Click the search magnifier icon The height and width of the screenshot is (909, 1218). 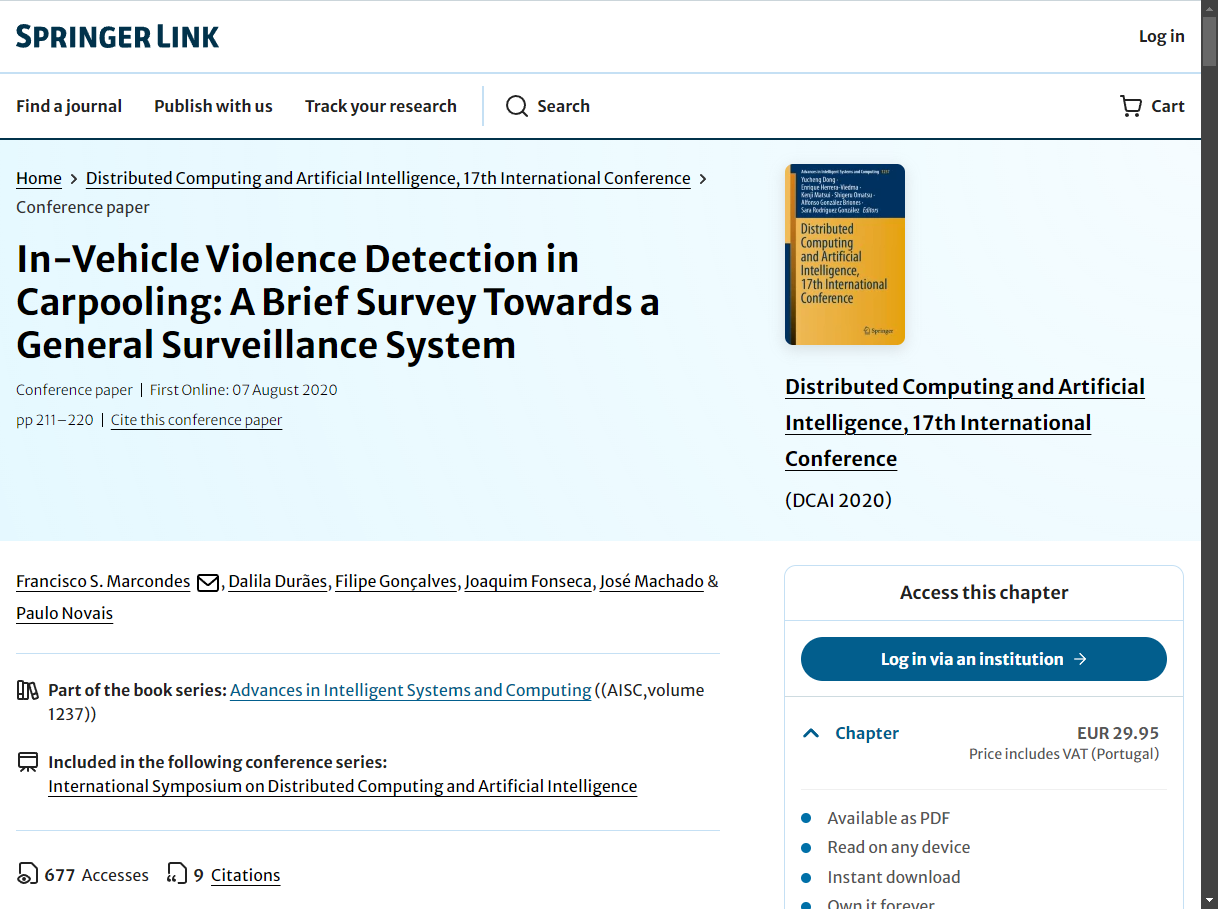coord(516,106)
